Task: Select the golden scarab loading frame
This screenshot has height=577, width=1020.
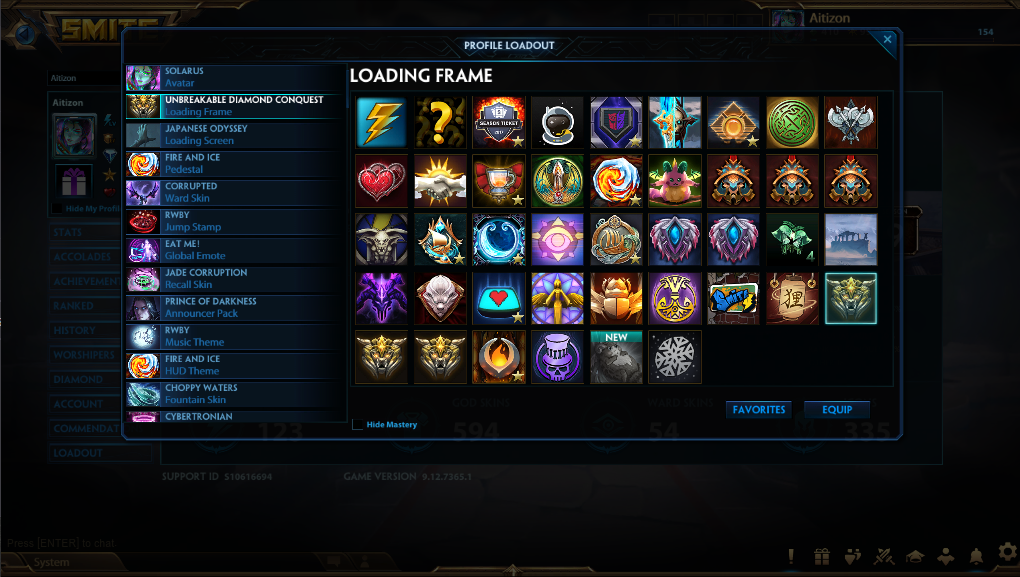Action: tap(616, 299)
